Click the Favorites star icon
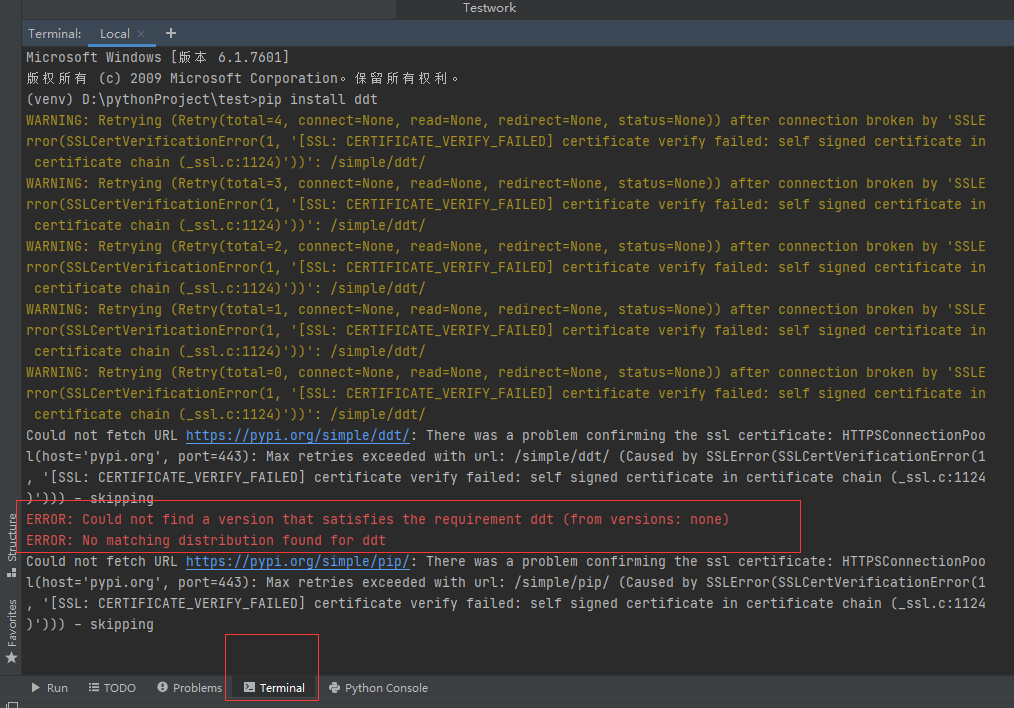This screenshot has width=1014, height=708. [12, 658]
